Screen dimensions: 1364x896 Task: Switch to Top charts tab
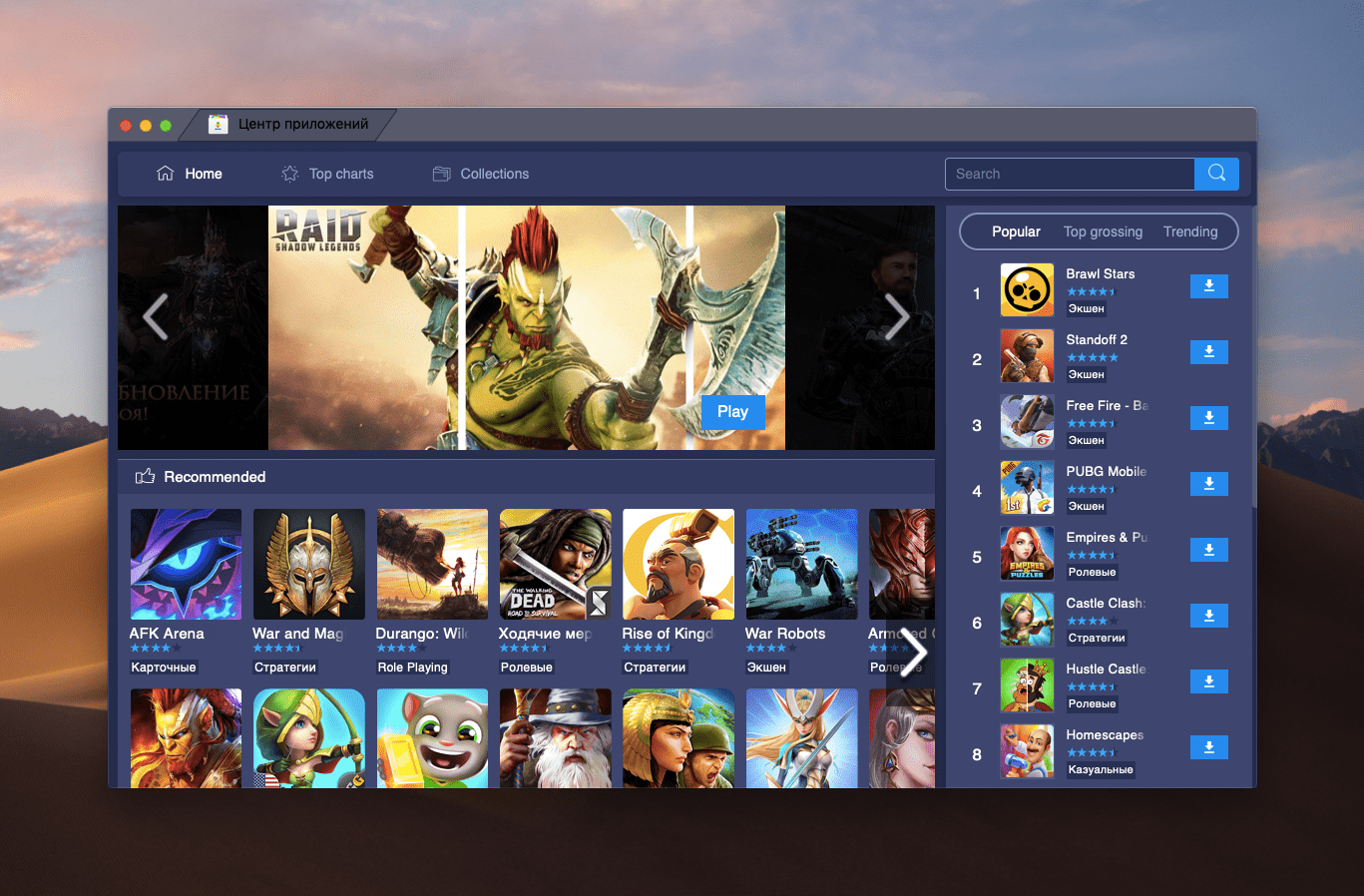point(327,174)
